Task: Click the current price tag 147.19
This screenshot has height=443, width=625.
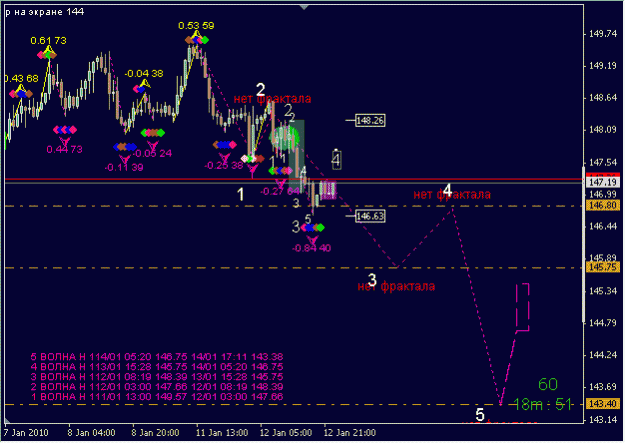Action: 603,182
